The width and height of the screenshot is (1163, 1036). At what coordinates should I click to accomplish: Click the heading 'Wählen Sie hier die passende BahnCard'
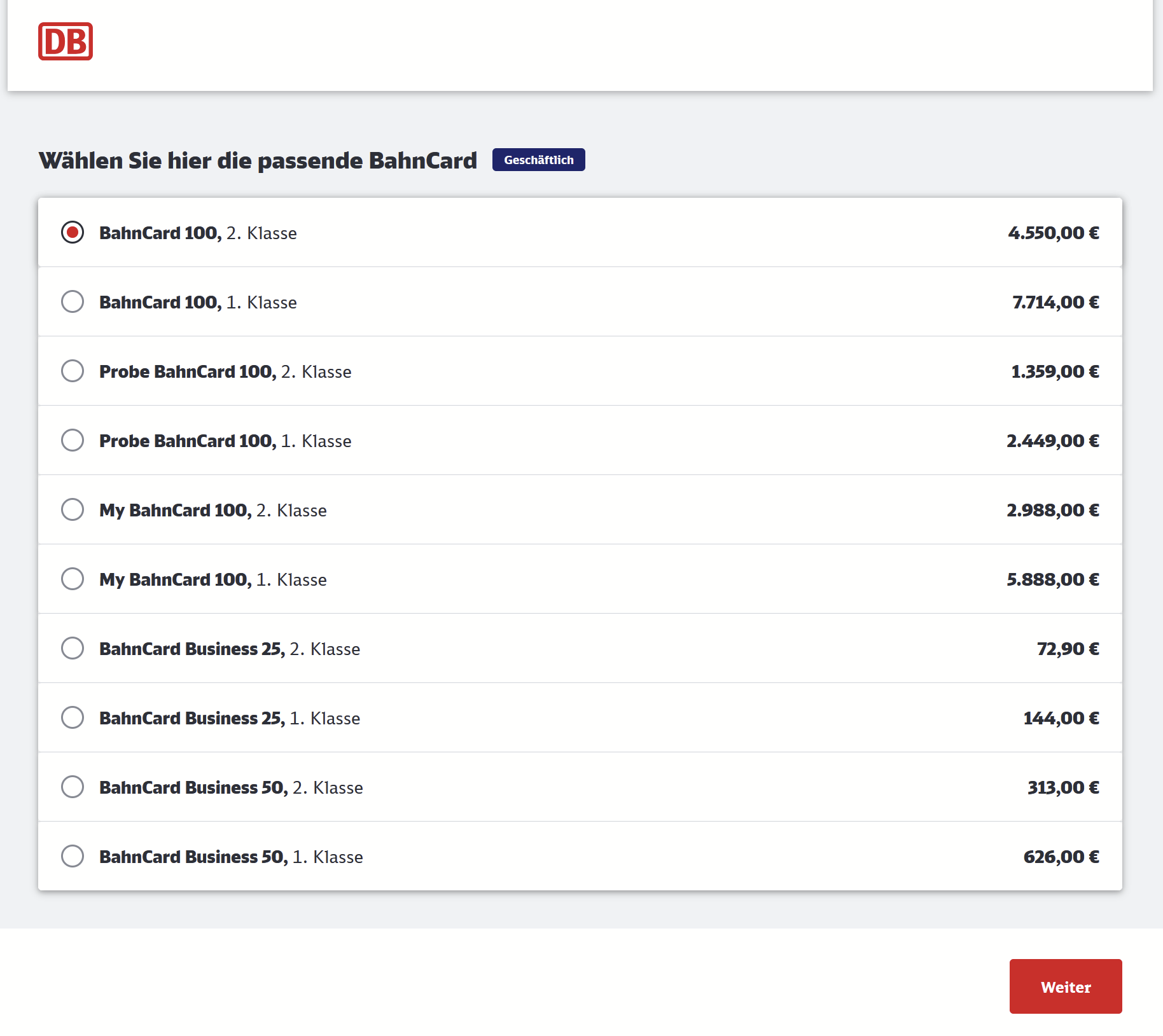(258, 160)
